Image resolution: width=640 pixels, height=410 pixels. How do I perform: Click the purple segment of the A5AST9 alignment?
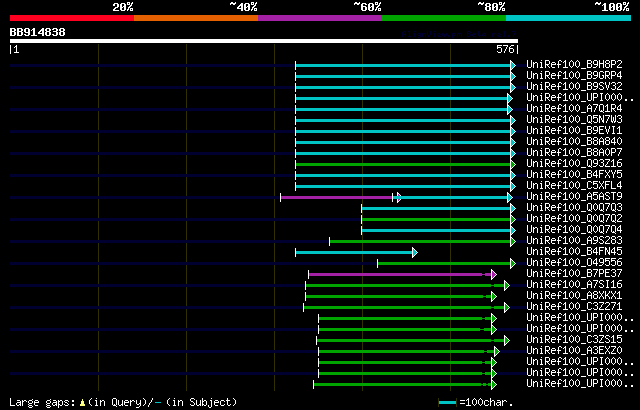[x=336, y=197]
